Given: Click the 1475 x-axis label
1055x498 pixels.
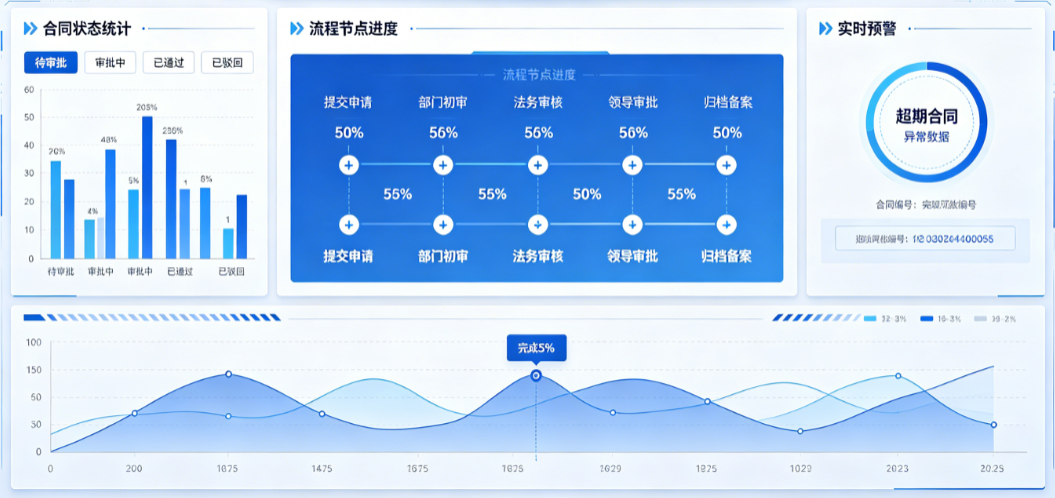Looking at the screenshot, I should coord(322,468).
